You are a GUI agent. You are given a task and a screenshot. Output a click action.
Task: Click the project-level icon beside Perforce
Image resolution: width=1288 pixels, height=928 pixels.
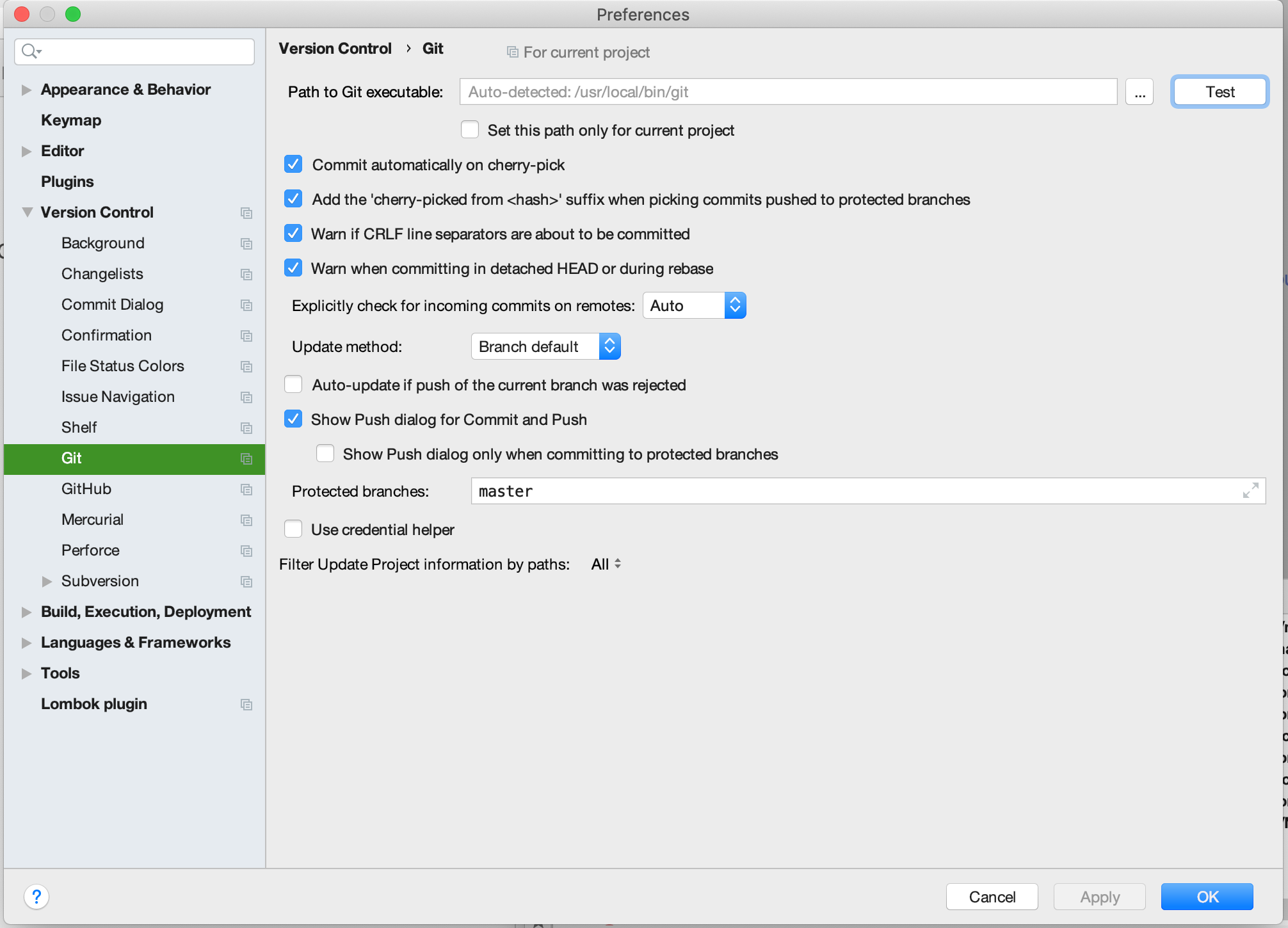(246, 551)
